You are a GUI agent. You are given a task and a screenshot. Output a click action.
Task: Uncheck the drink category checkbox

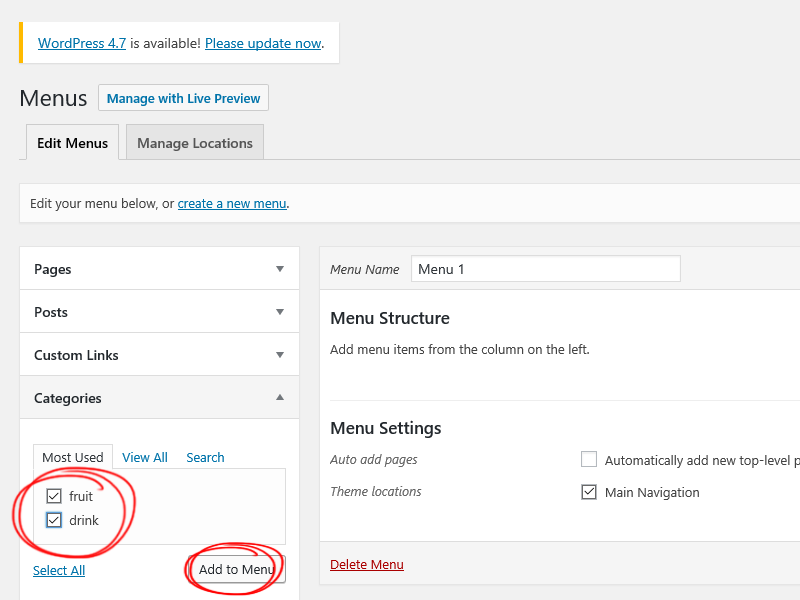(x=54, y=520)
